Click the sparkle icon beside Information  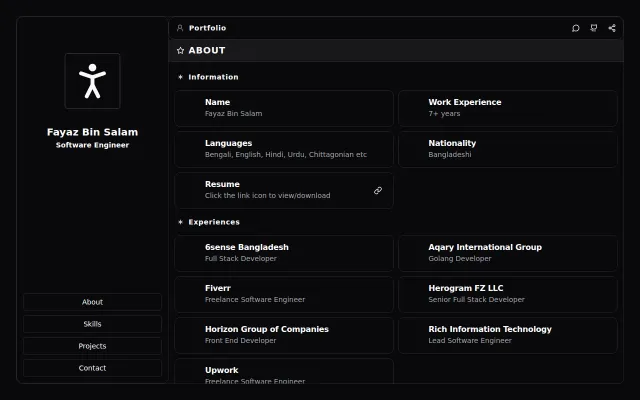point(180,77)
